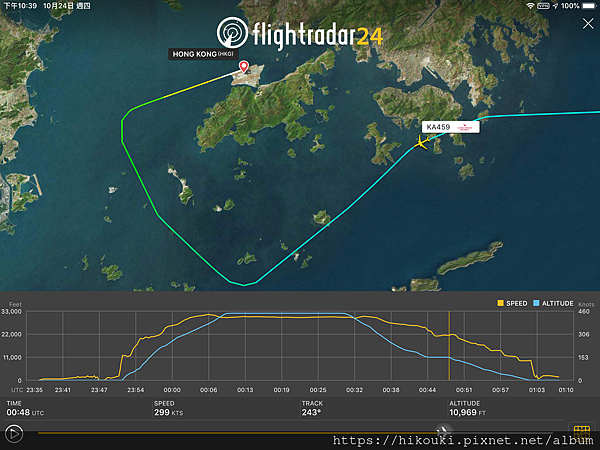The width and height of the screenshot is (600, 450).
Task: Open the KA459 flight label
Action: pyautogui.click(x=450, y=127)
